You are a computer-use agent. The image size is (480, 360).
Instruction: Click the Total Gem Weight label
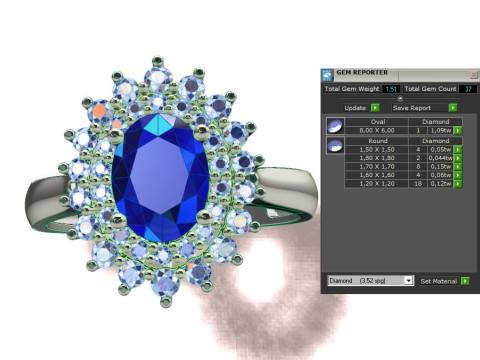click(352, 89)
